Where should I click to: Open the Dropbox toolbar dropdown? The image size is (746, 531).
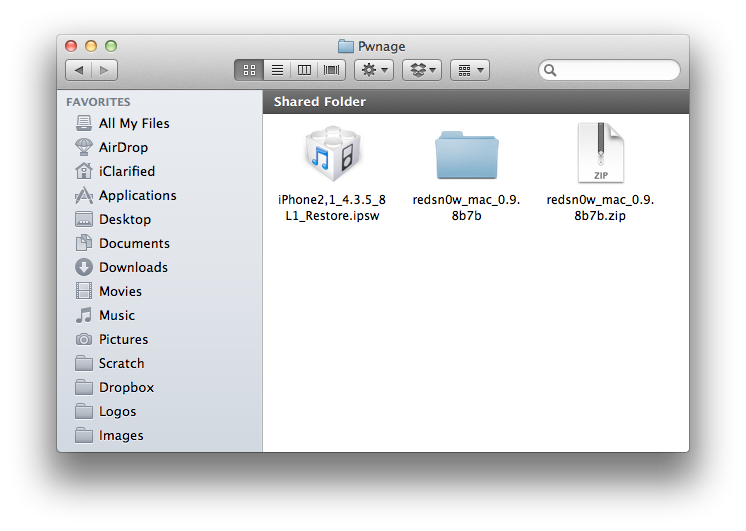click(422, 70)
